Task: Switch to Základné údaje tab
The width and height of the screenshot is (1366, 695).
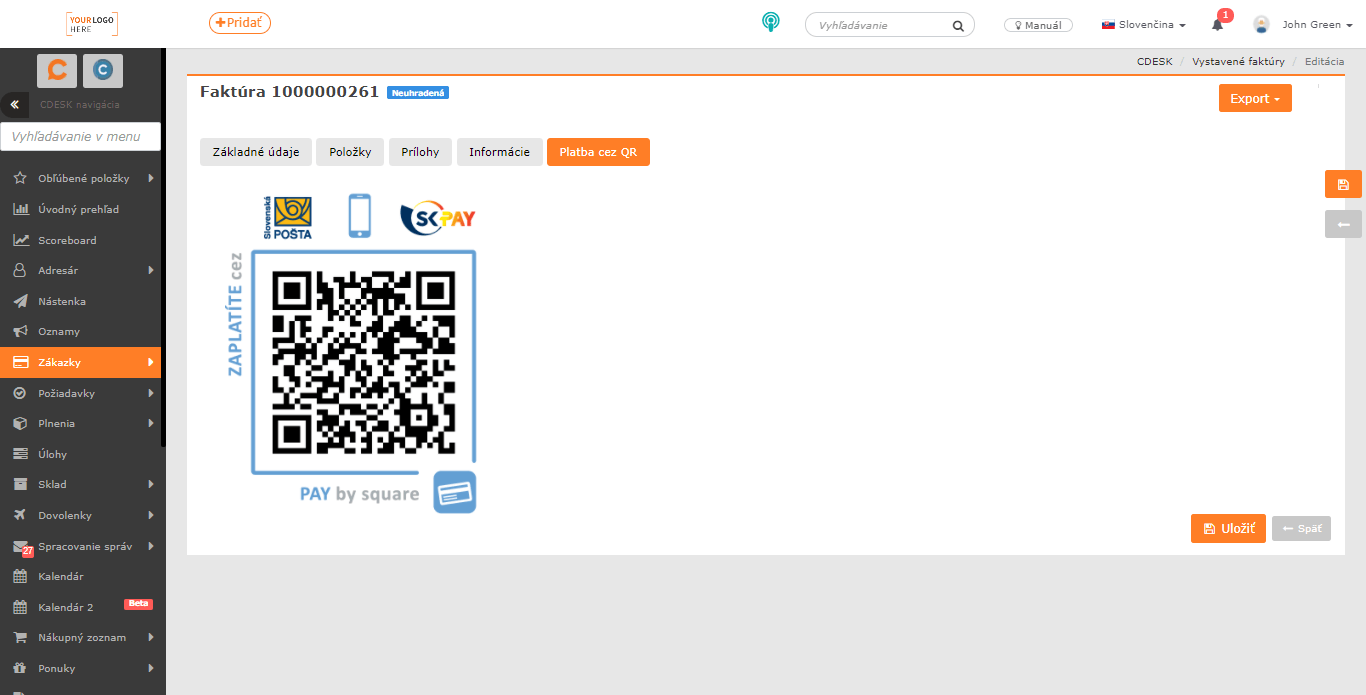Action: click(x=256, y=152)
